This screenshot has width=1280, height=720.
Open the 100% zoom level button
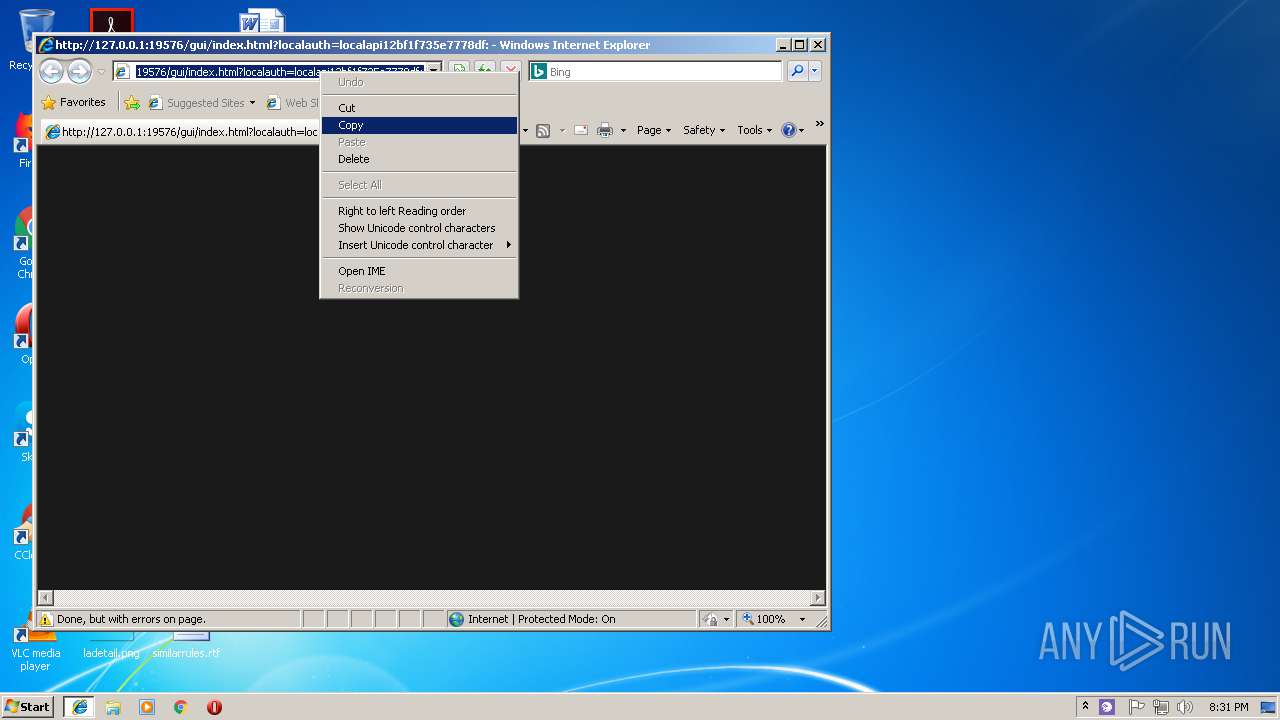[765, 619]
